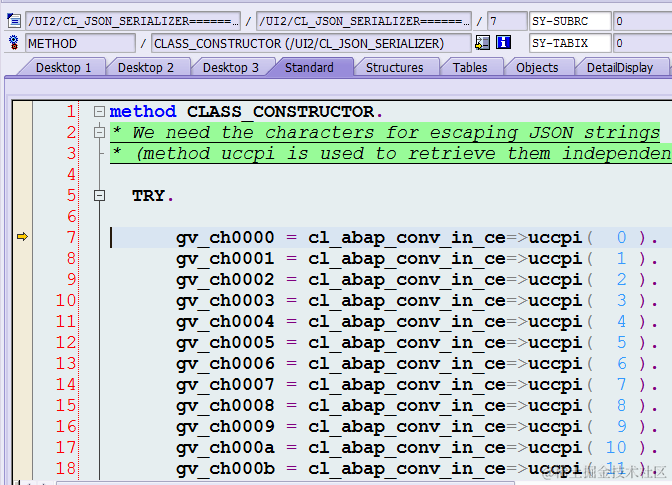Click the variable gv_ch0005
The height and width of the screenshot is (485, 672).
[x=225, y=343]
